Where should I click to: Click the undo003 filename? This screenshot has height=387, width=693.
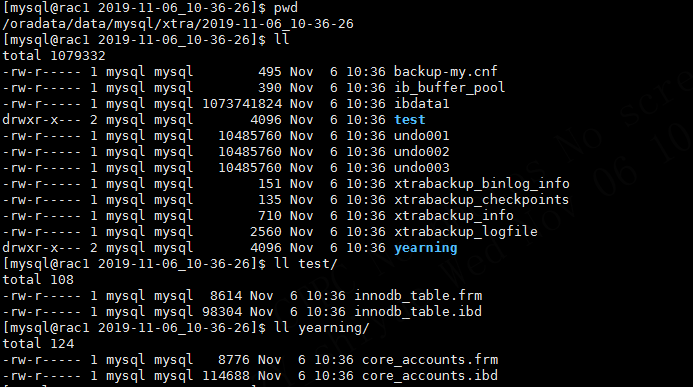(422, 167)
